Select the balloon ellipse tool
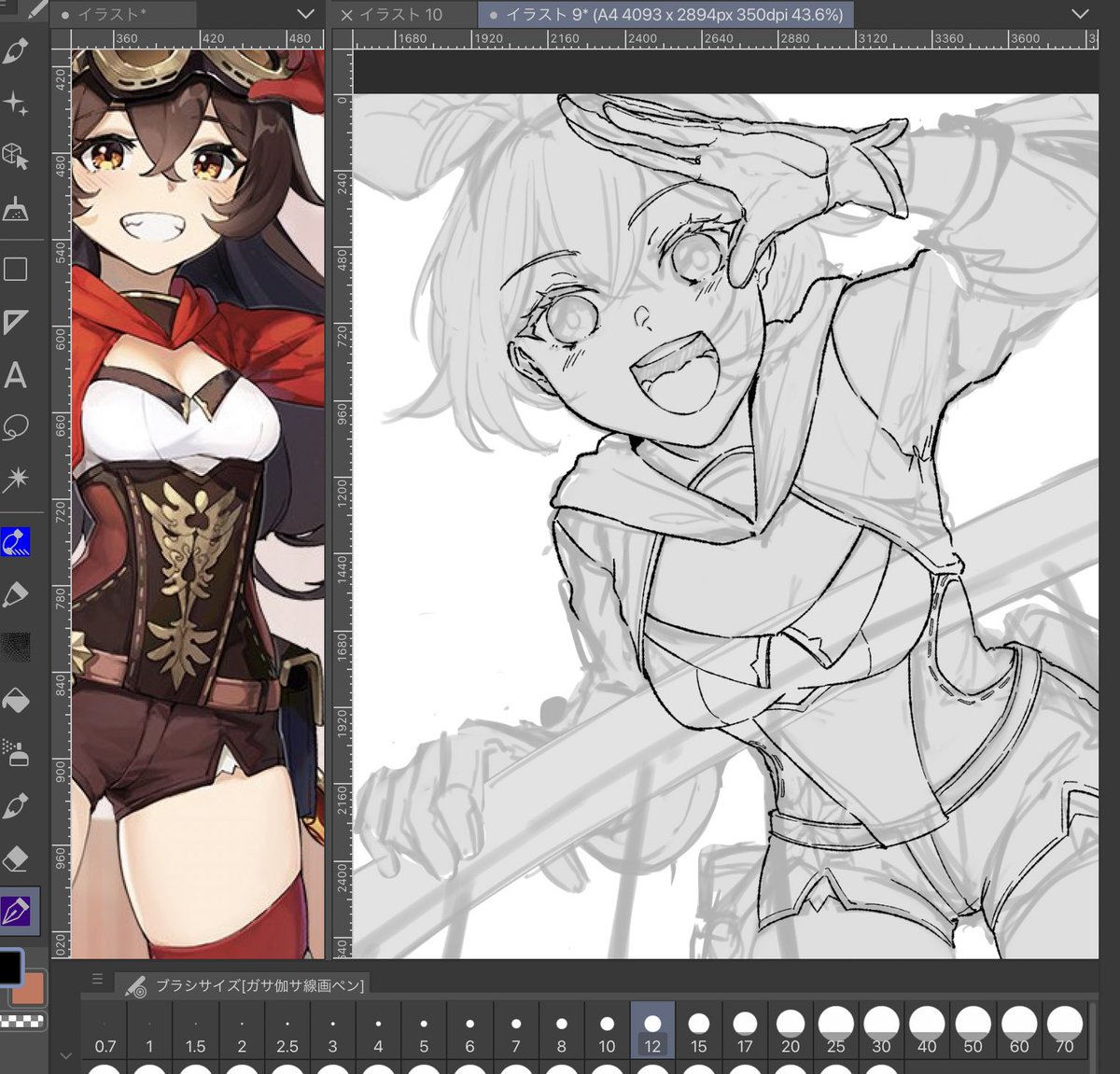The height and width of the screenshot is (1074, 1120). point(15,428)
